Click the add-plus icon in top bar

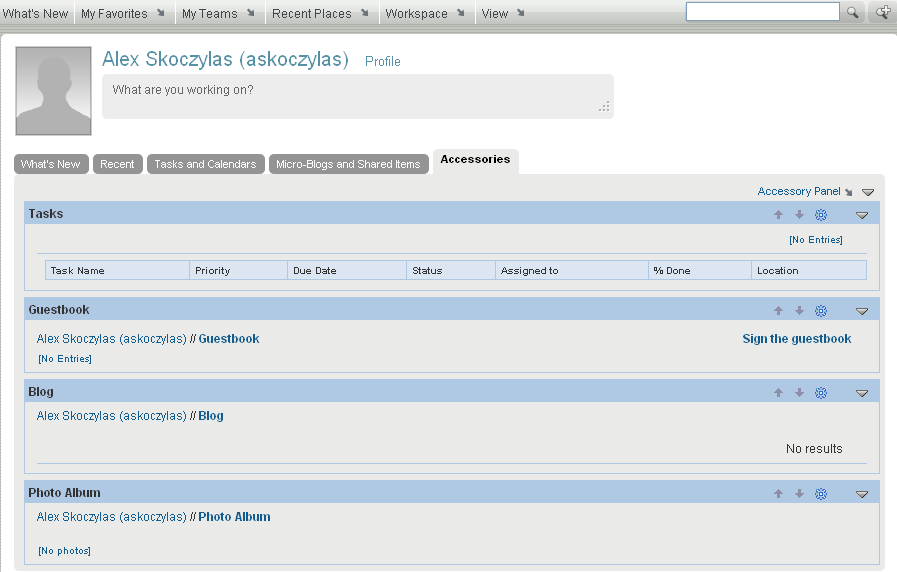(x=883, y=12)
